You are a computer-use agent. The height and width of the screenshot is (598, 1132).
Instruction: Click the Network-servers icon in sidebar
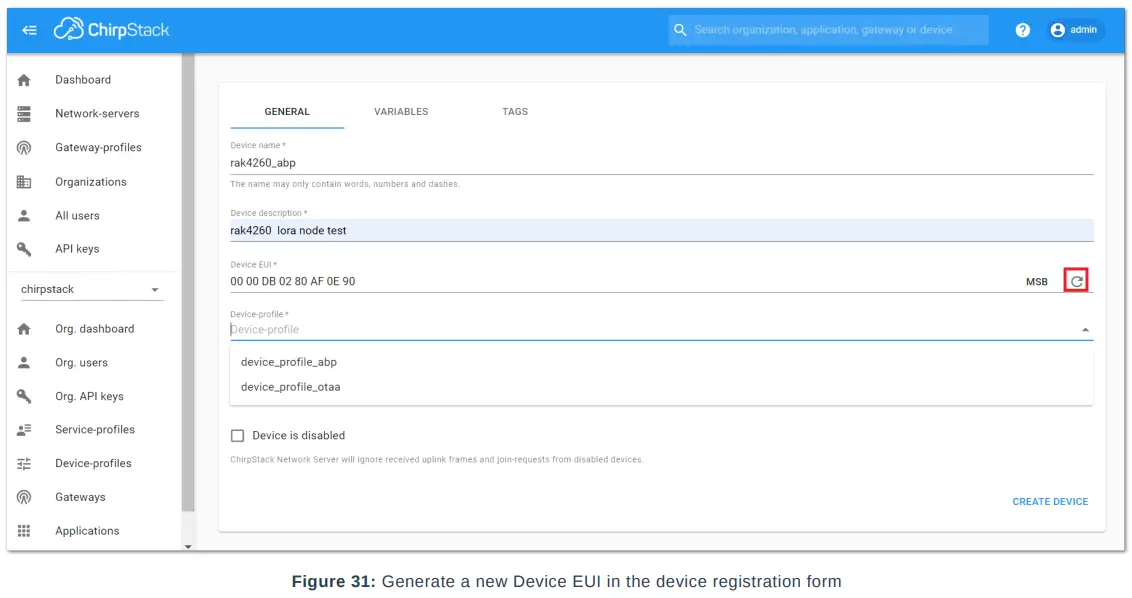pyautogui.click(x=24, y=114)
